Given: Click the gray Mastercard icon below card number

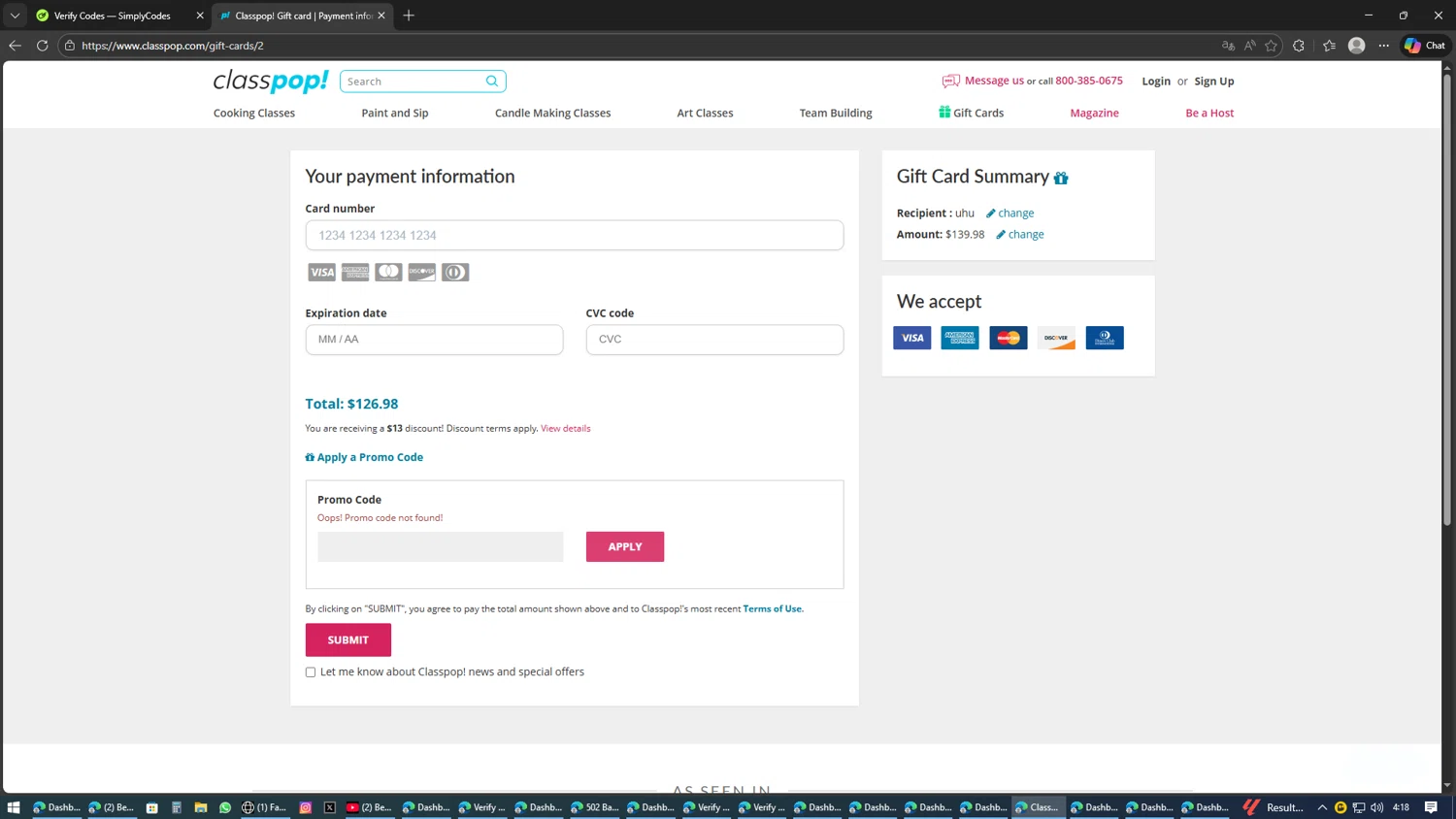Looking at the screenshot, I should 389,273.
